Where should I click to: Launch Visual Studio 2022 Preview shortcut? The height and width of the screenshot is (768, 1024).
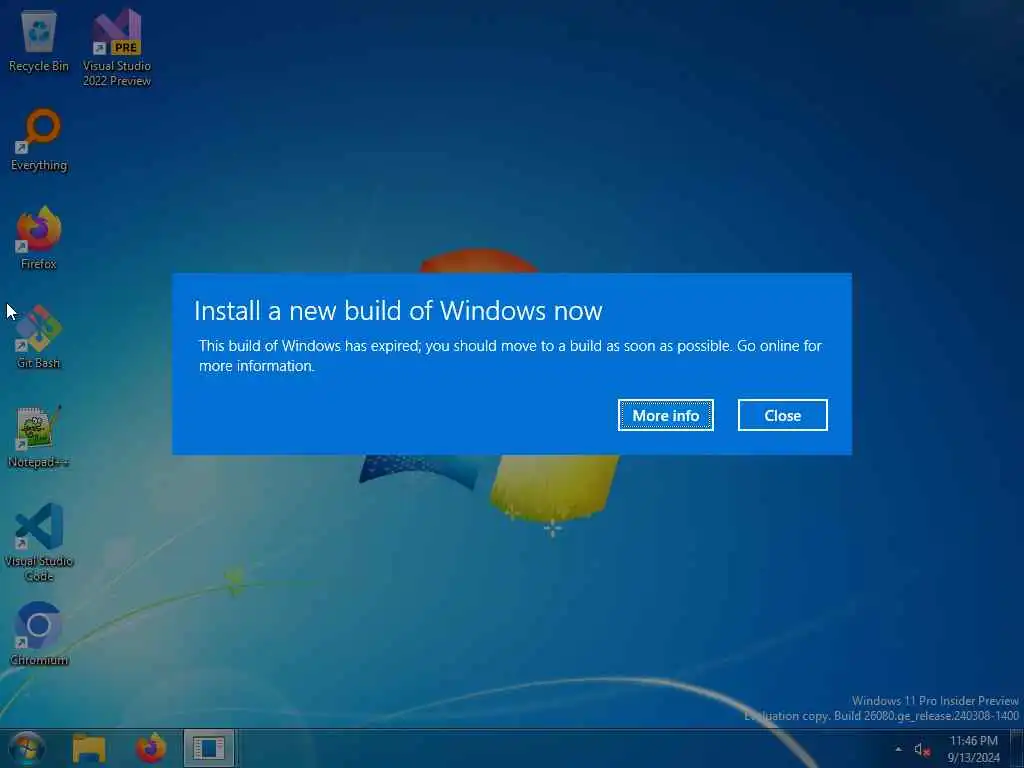[116, 47]
